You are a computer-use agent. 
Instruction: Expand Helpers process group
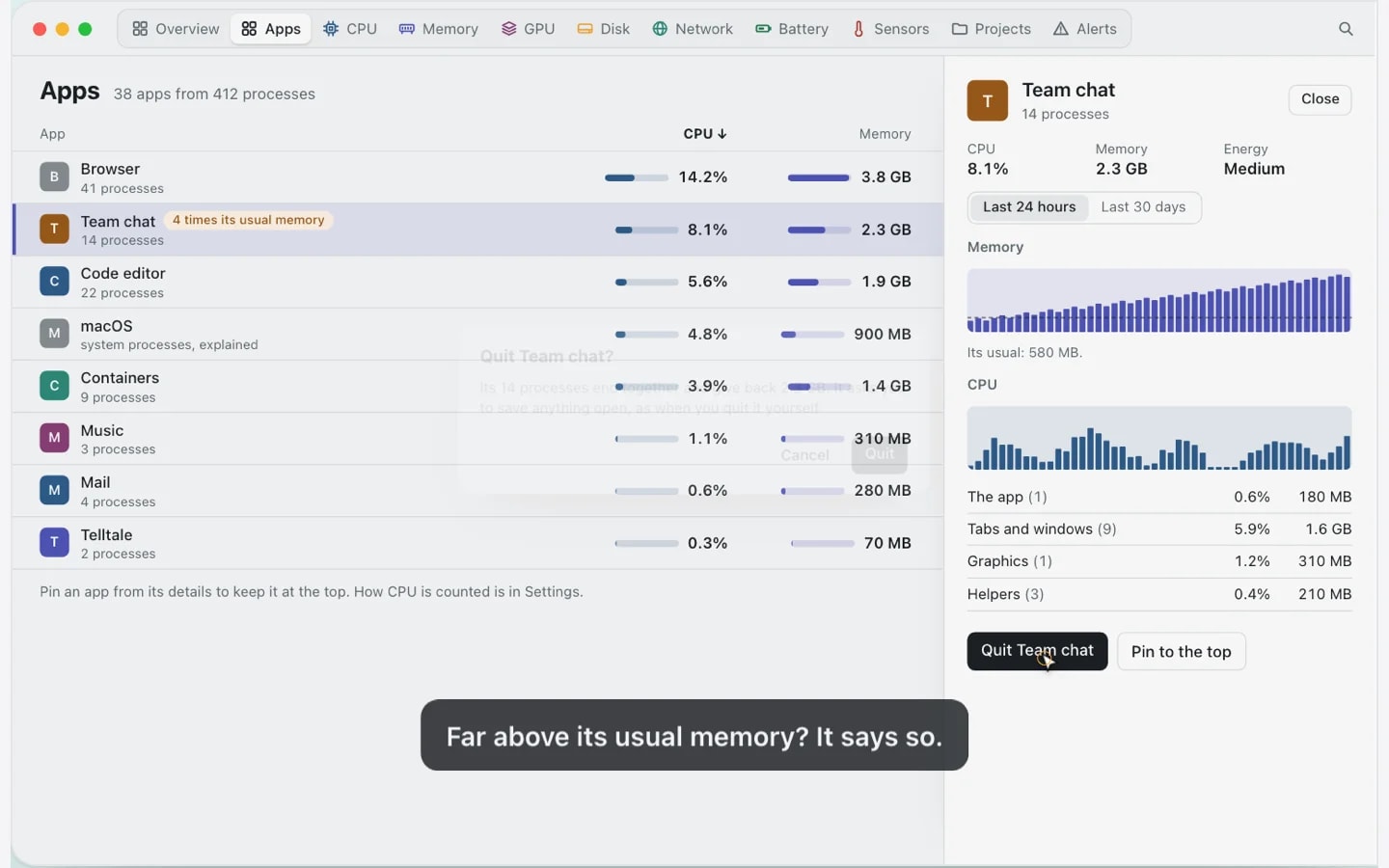point(1159,594)
